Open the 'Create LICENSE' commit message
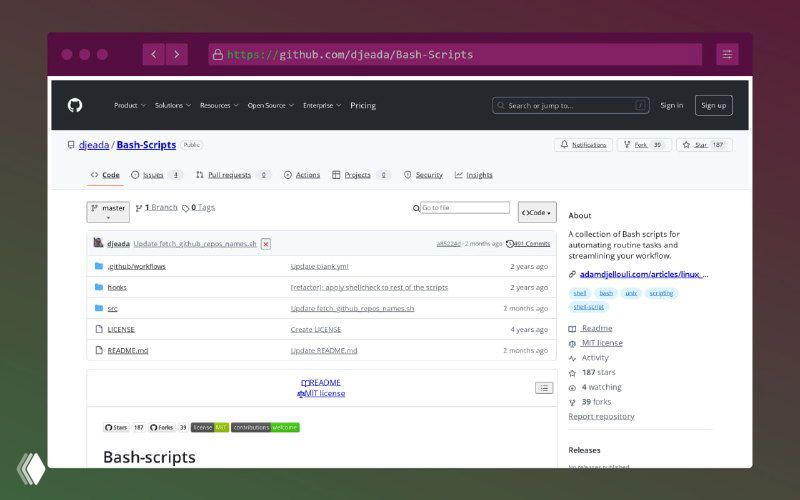Image resolution: width=800 pixels, height=500 pixels. click(316, 330)
